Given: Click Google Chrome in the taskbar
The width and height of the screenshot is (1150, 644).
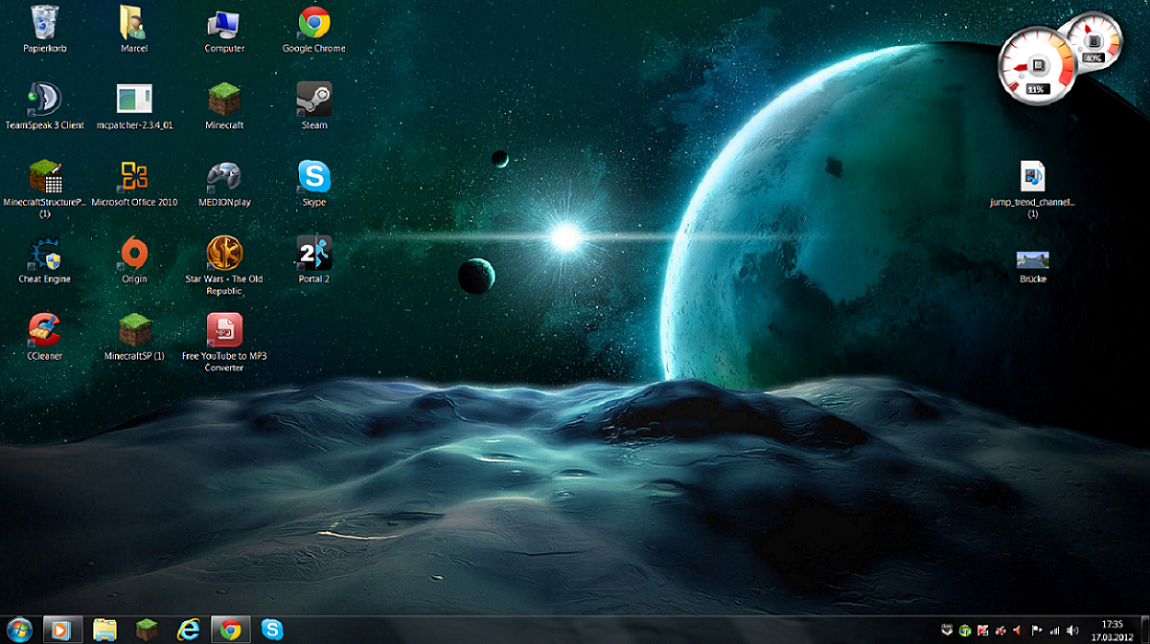Looking at the screenshot, I should point(230,629).
